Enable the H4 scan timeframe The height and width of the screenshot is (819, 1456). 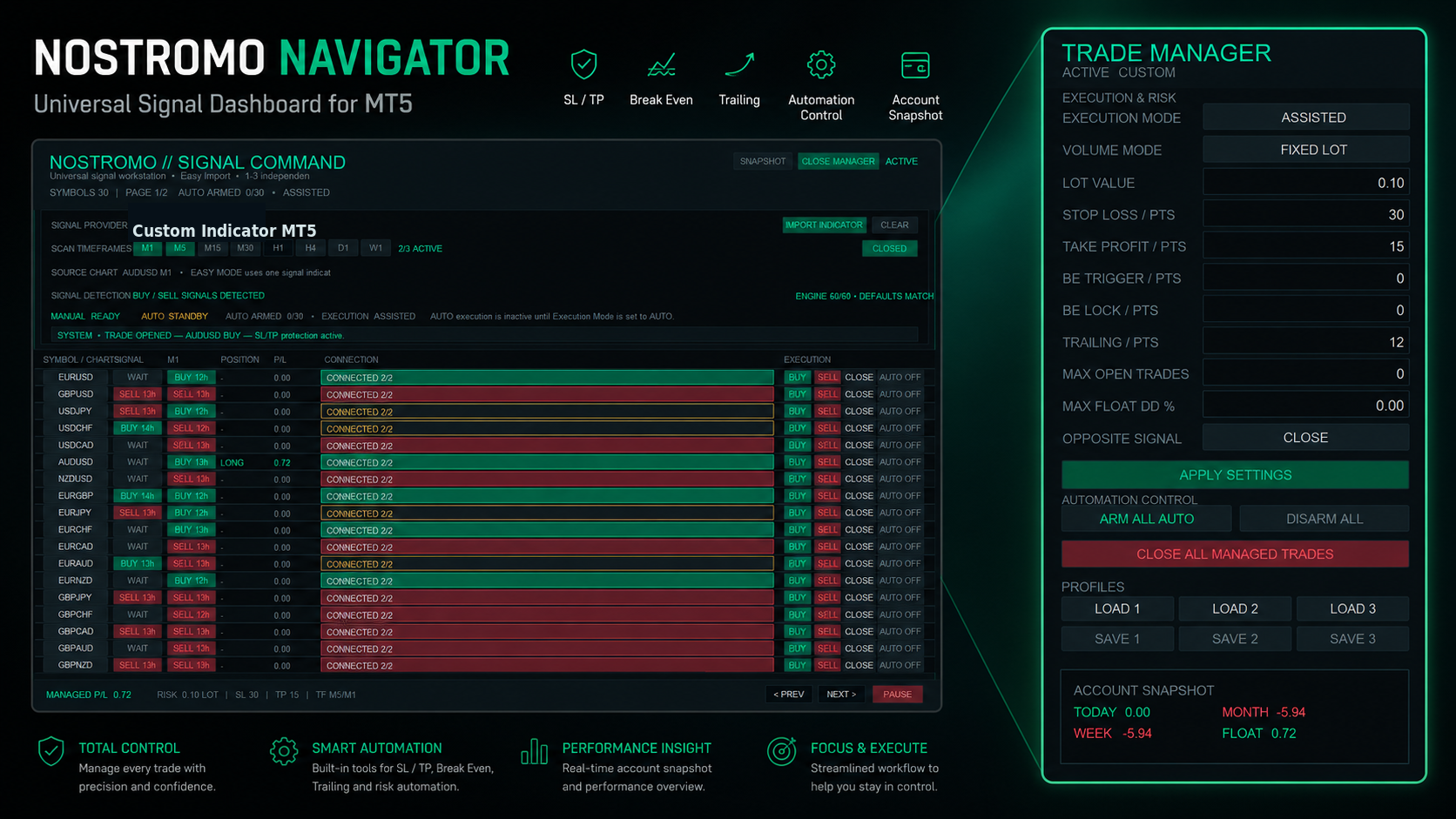311,248
